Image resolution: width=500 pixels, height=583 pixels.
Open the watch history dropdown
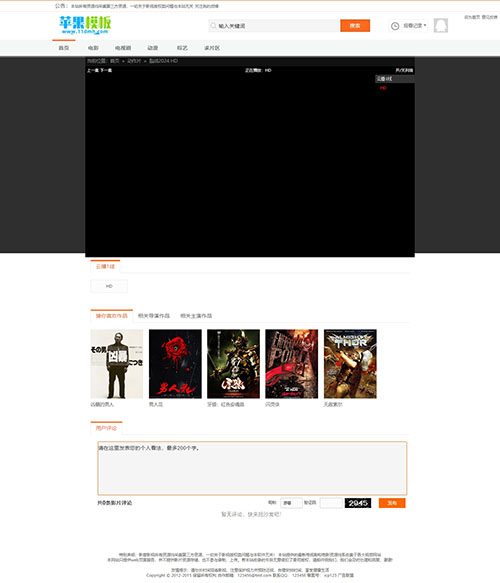point(414,26)
